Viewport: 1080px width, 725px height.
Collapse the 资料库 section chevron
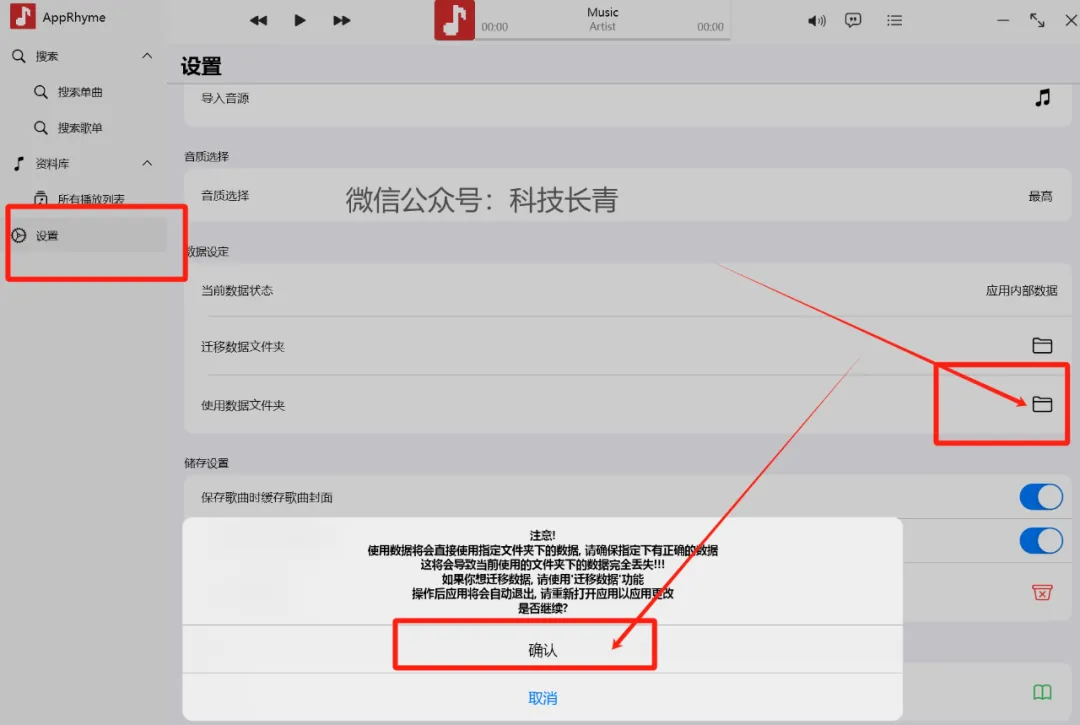tap(147, 163)
